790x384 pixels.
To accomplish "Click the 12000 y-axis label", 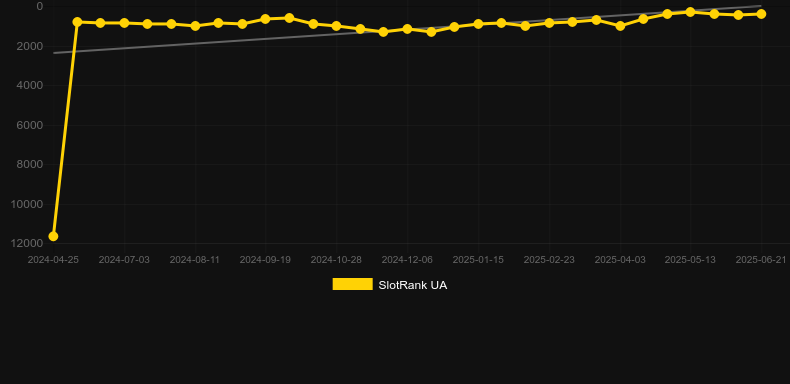I will (x=26, y=243).
